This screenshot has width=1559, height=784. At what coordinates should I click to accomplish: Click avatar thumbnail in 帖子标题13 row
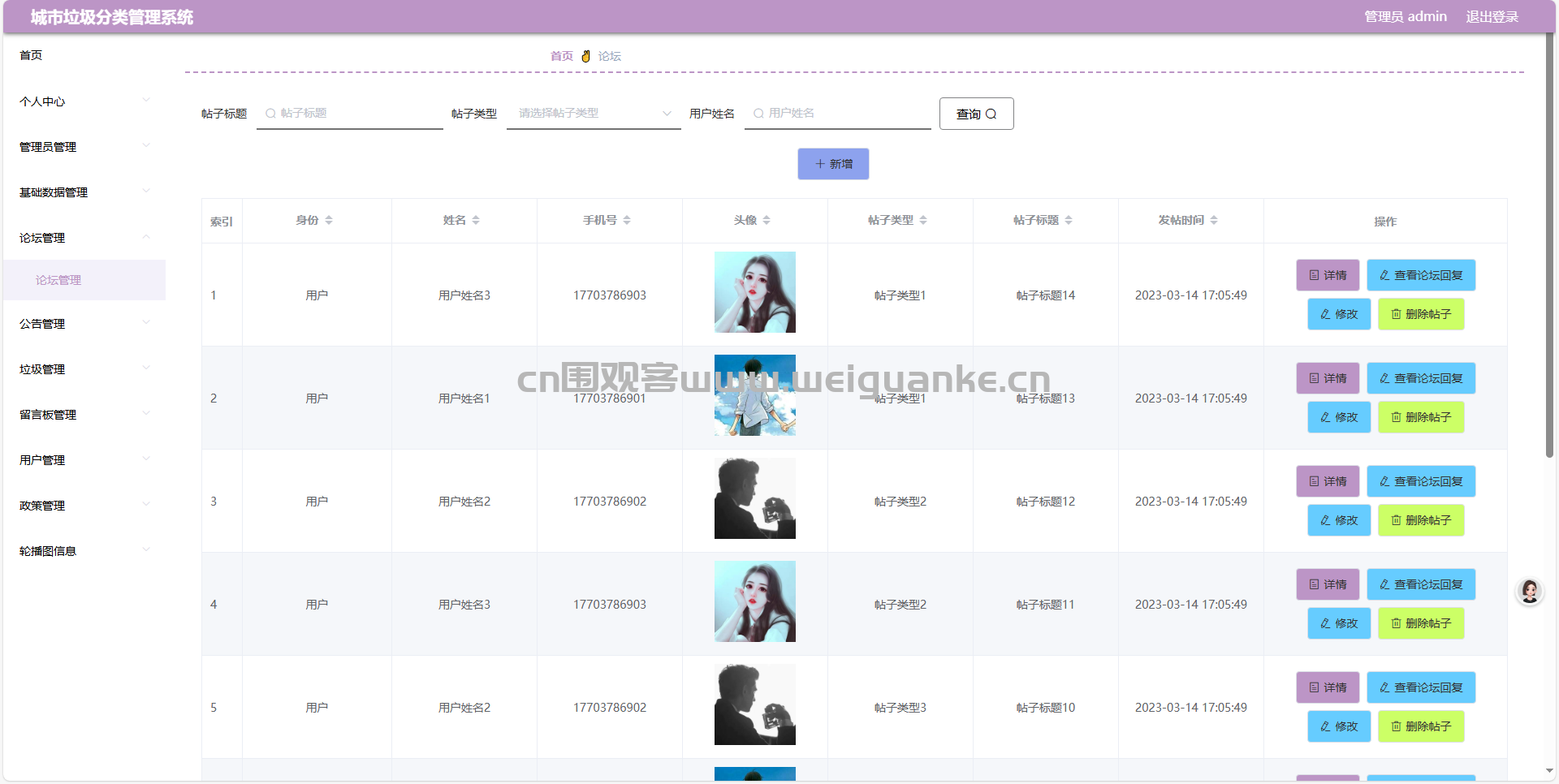[x=755, y=395]
